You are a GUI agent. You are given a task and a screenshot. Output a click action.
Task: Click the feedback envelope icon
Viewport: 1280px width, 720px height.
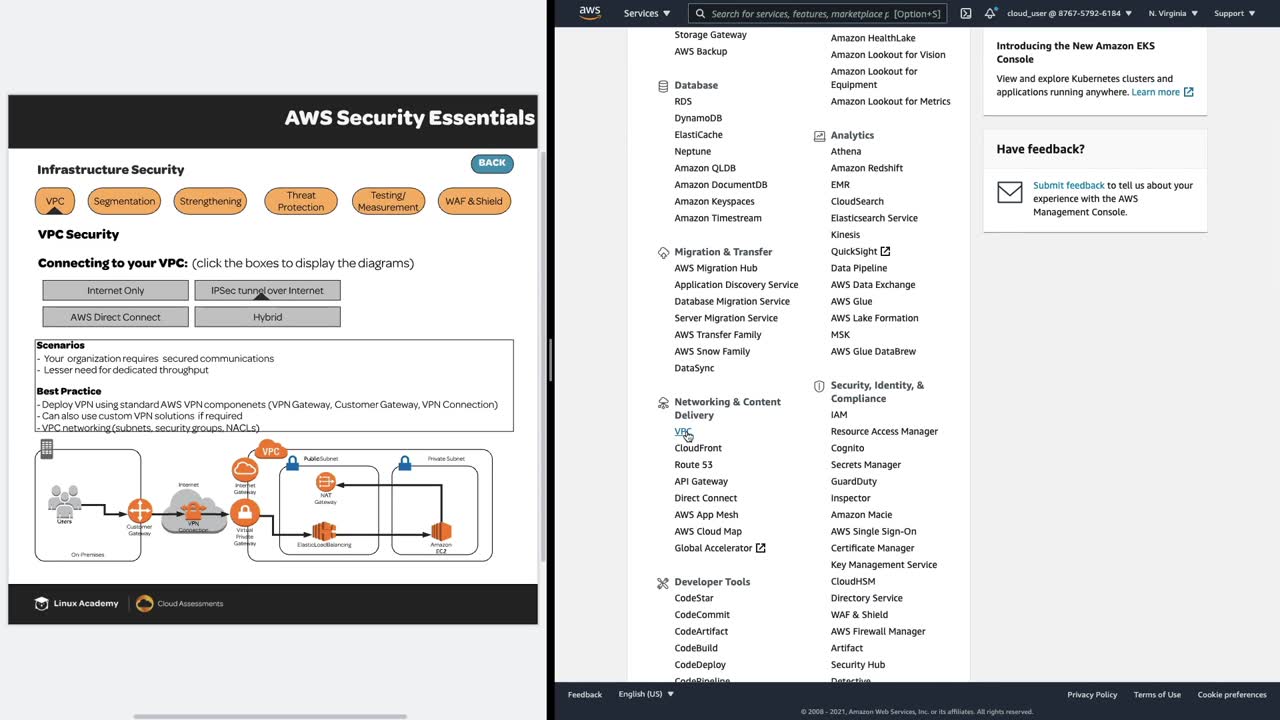click(1010, 192)
